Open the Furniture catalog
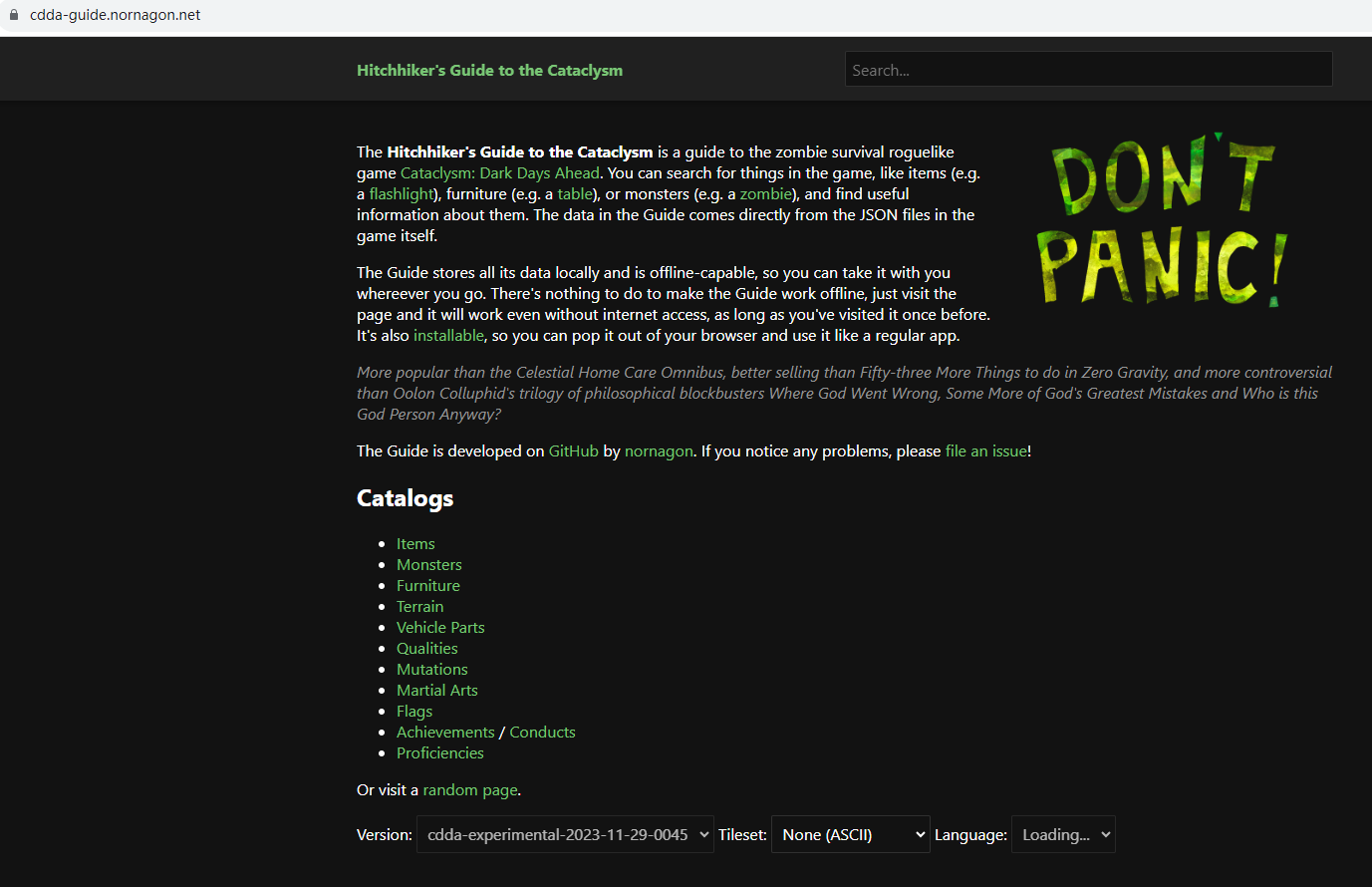1372x887 pixels. [x=428, y=586]
